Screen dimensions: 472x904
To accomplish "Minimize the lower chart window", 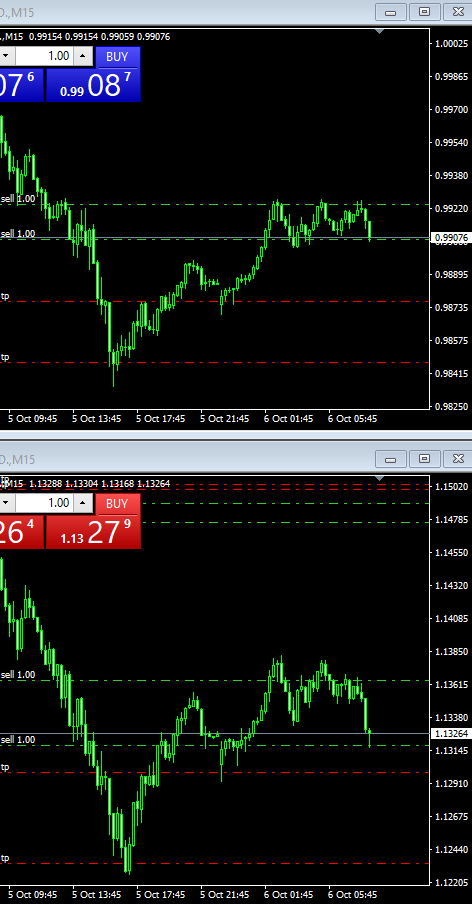I will tap(391, 459).
